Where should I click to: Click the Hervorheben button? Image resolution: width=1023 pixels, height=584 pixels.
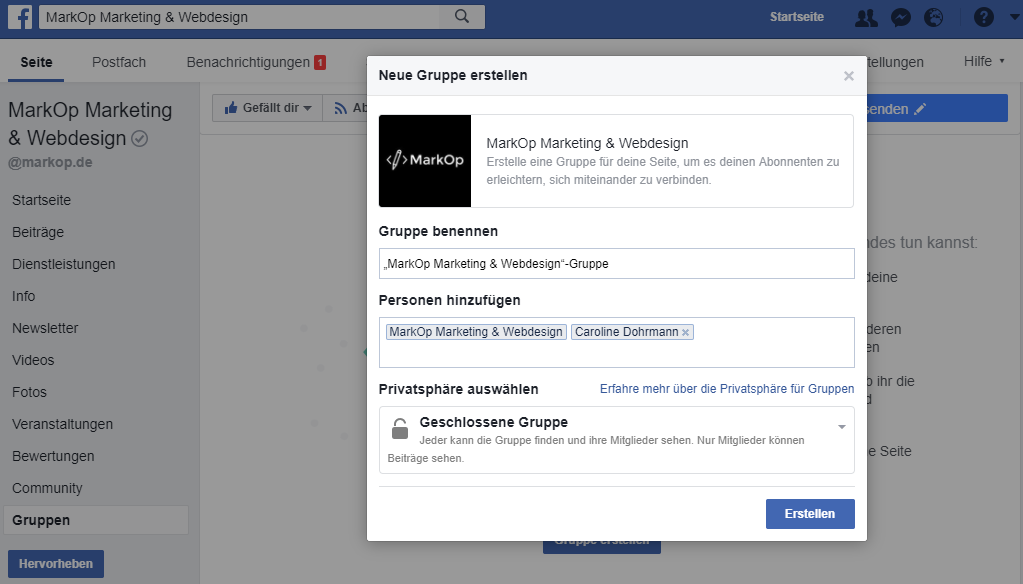pos(55,564)
